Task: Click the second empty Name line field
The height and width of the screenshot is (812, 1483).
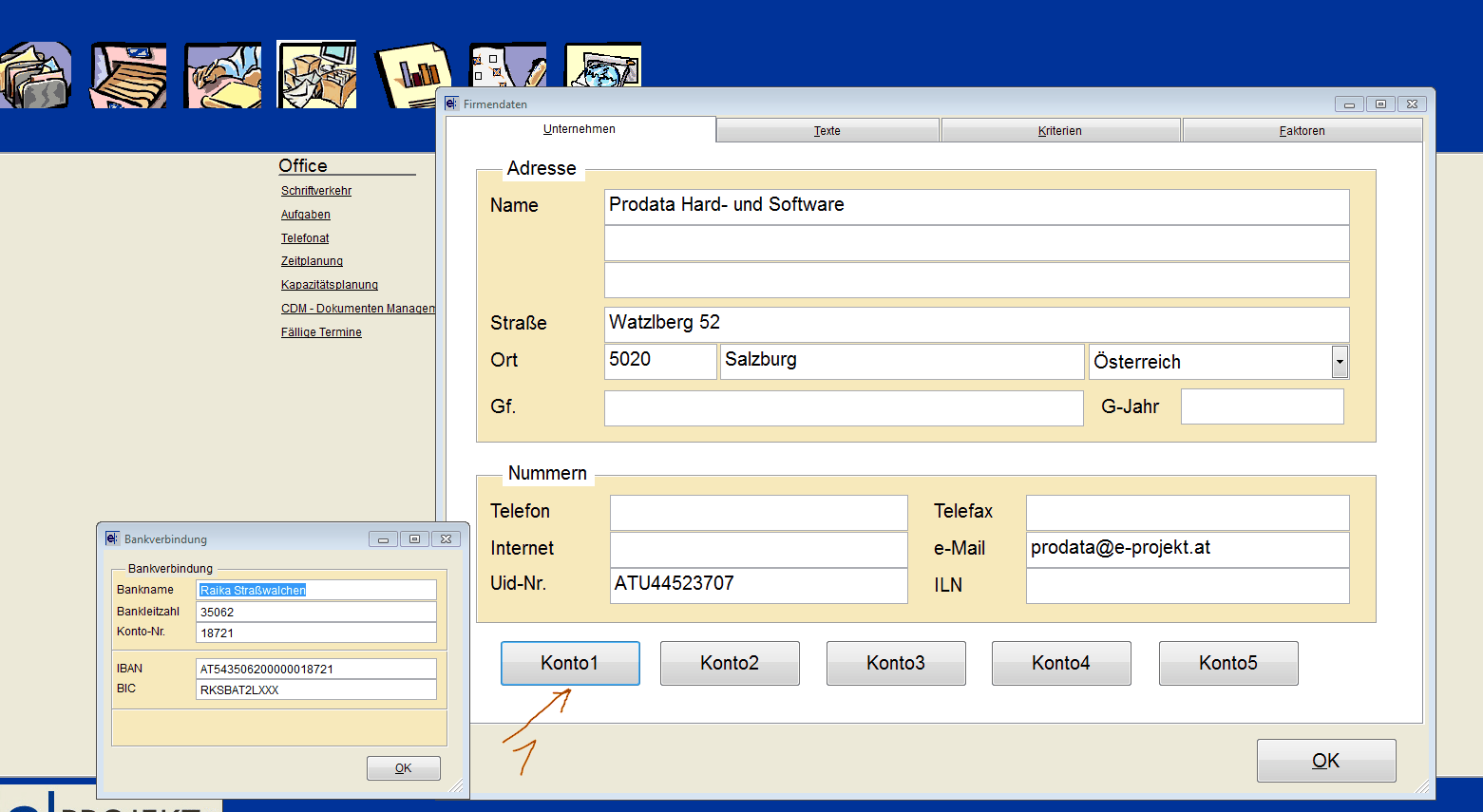Action: tap(977, 243)
